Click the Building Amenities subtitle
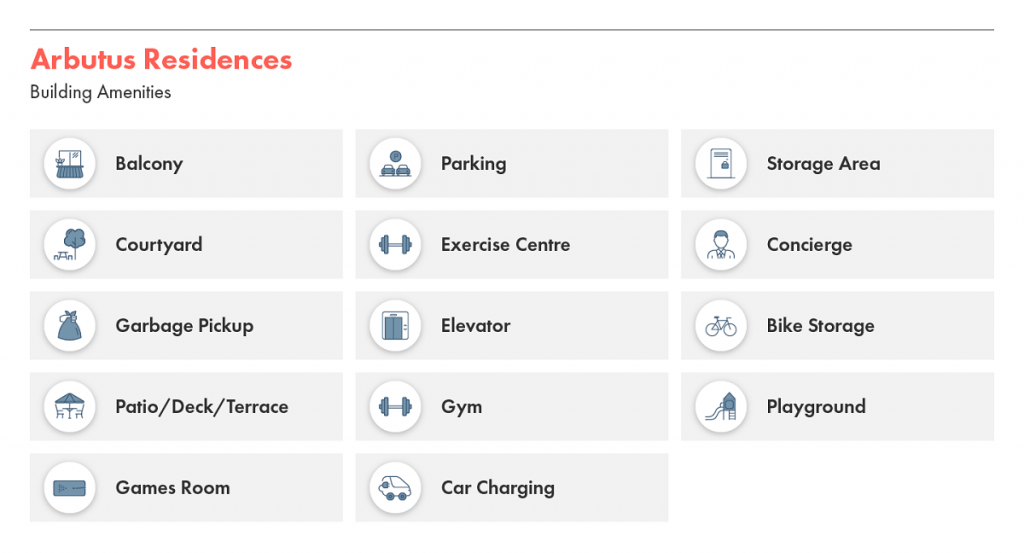This screenshot has width=1024, height=553. coord(101,92)
